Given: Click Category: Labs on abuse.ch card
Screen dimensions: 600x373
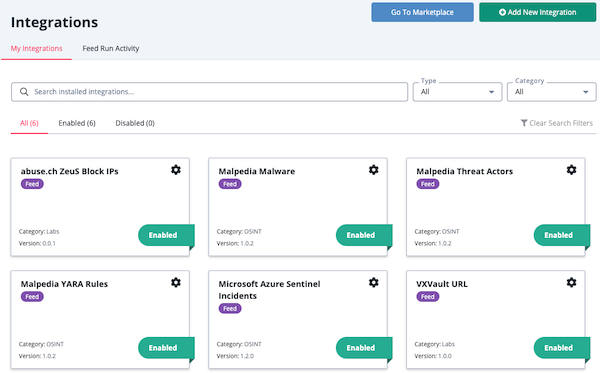Looking at the screenshot, I should click(39, 231).
